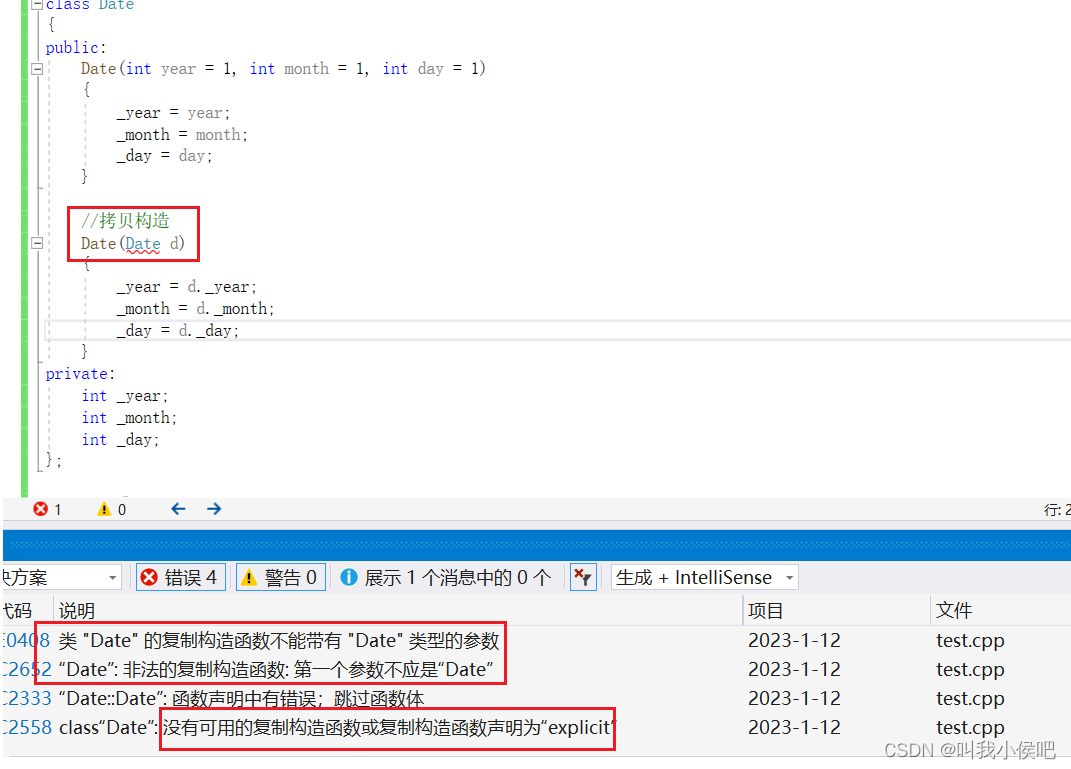The image size is (1071, 769).
Task: Click the line _month = d._month;
Action: point(195,309)
